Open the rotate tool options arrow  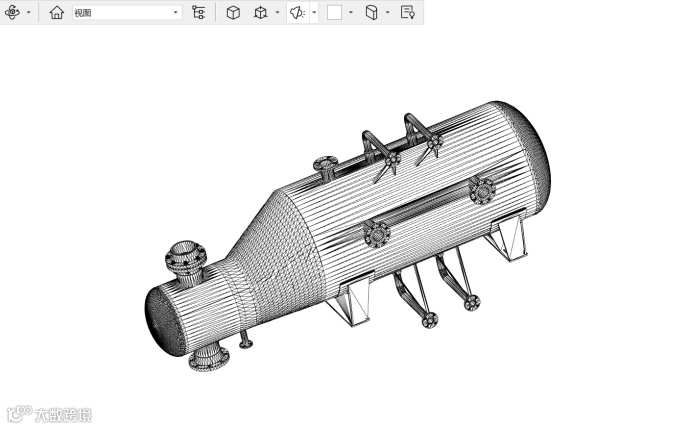(x=29, y=12)
